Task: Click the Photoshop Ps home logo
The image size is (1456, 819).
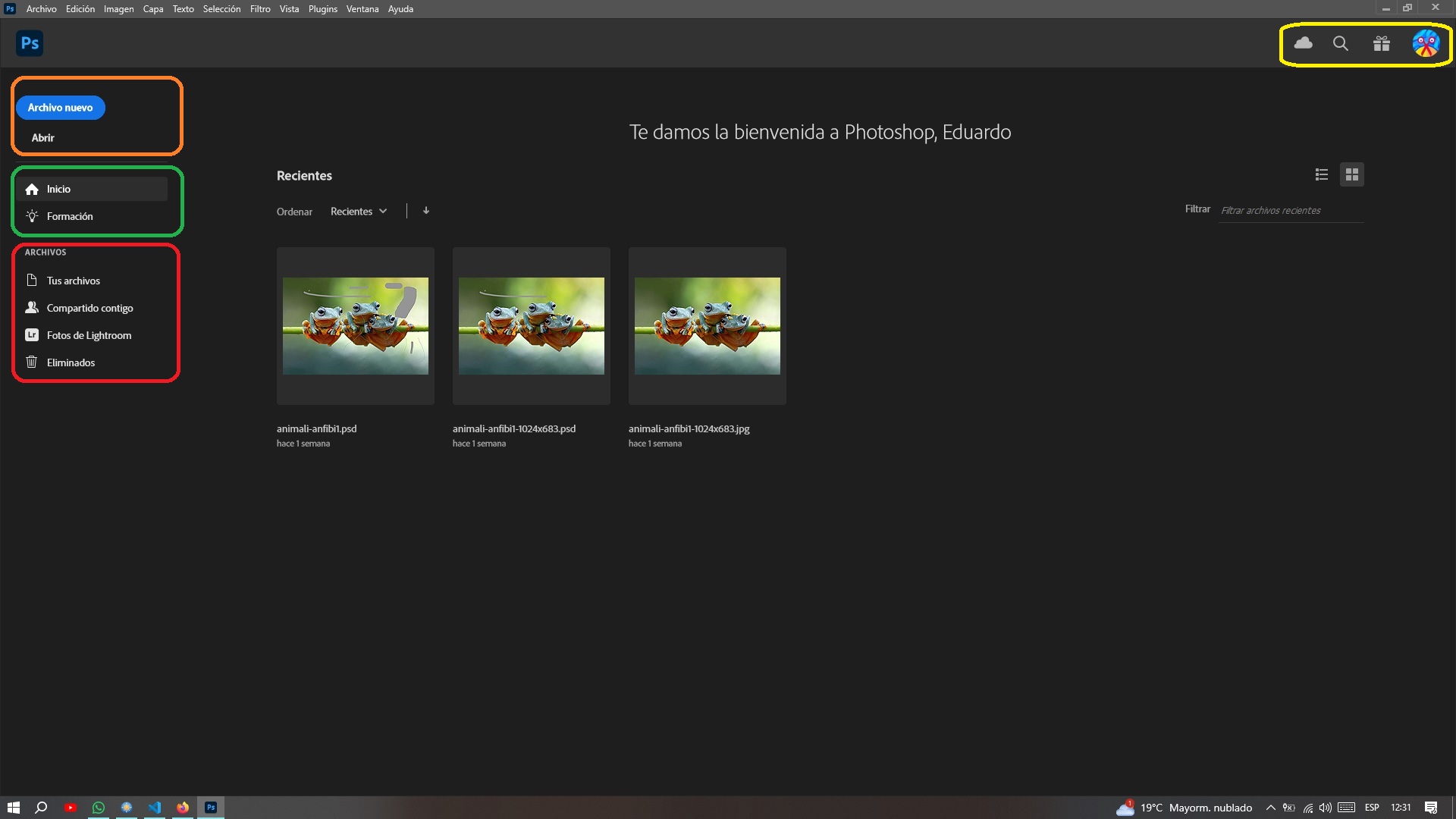Action: [30, 43]
